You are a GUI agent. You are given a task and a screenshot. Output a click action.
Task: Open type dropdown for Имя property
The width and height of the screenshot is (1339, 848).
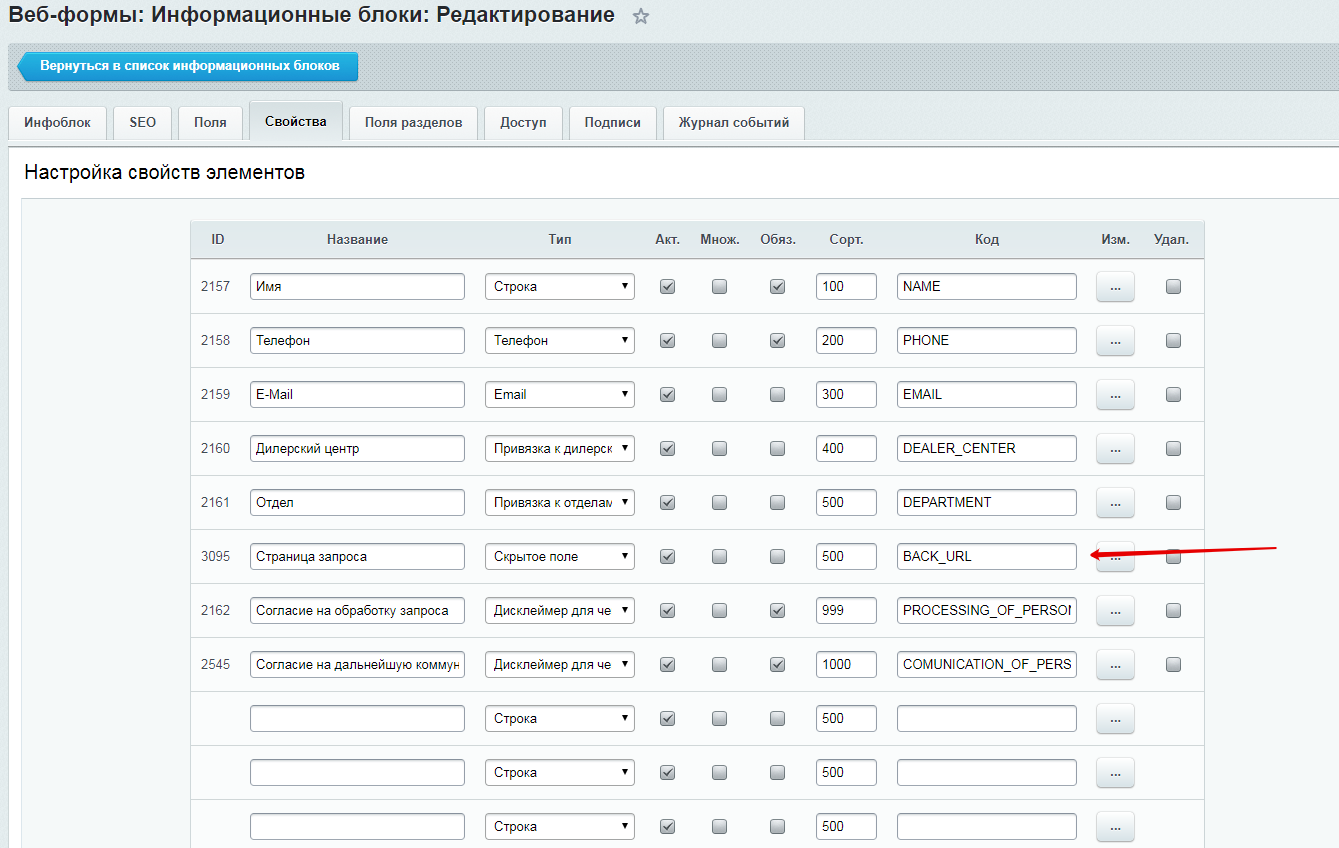tap(560, 286)
